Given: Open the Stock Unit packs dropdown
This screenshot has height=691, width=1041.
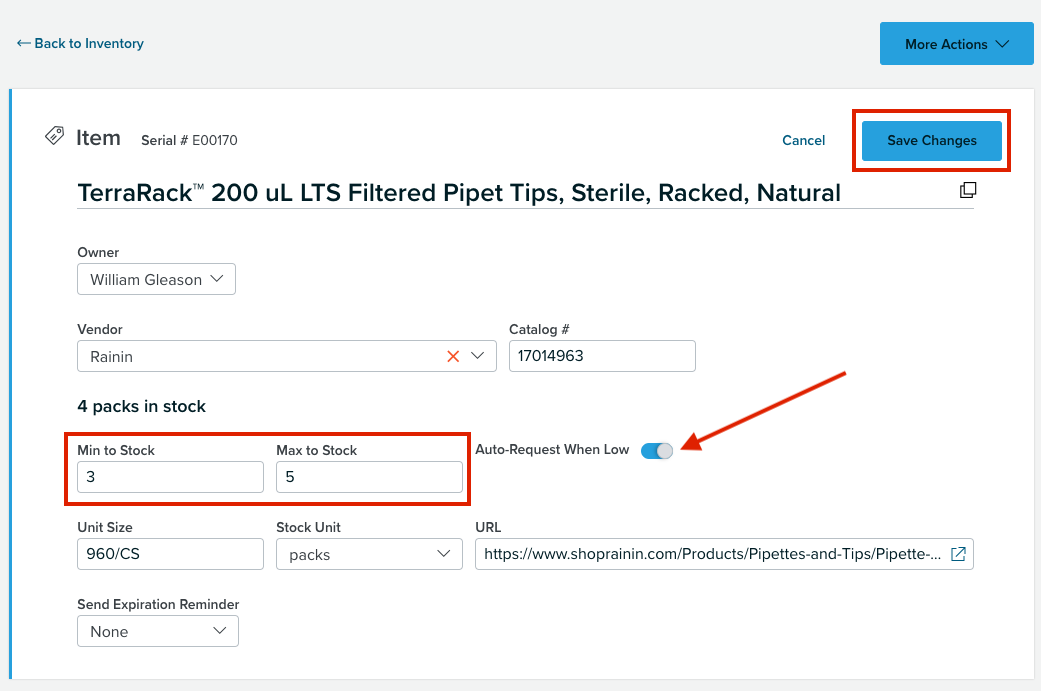Looking at the screenshot, I should (x=369, y=554).
